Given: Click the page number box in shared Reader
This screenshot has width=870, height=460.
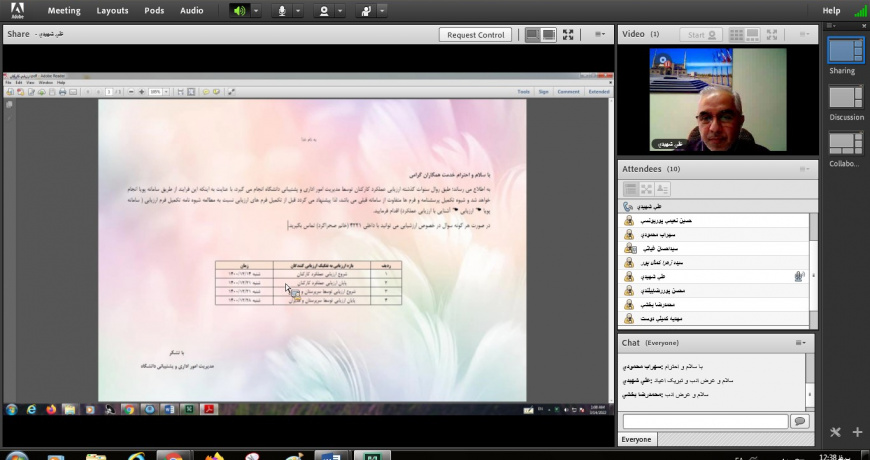Looking at the screenshot, I should click(109, 92).
